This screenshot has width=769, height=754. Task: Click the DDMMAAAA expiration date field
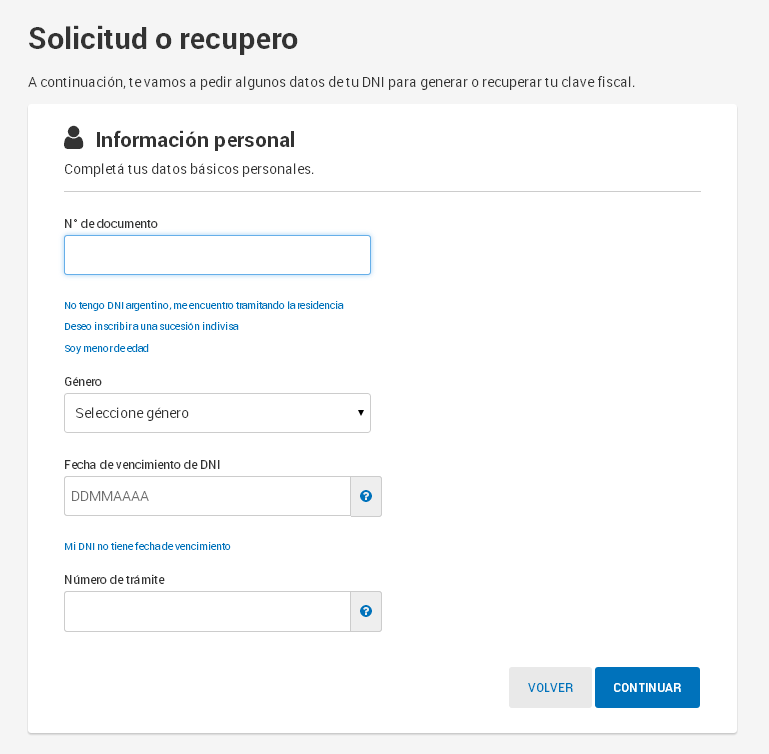207,496
